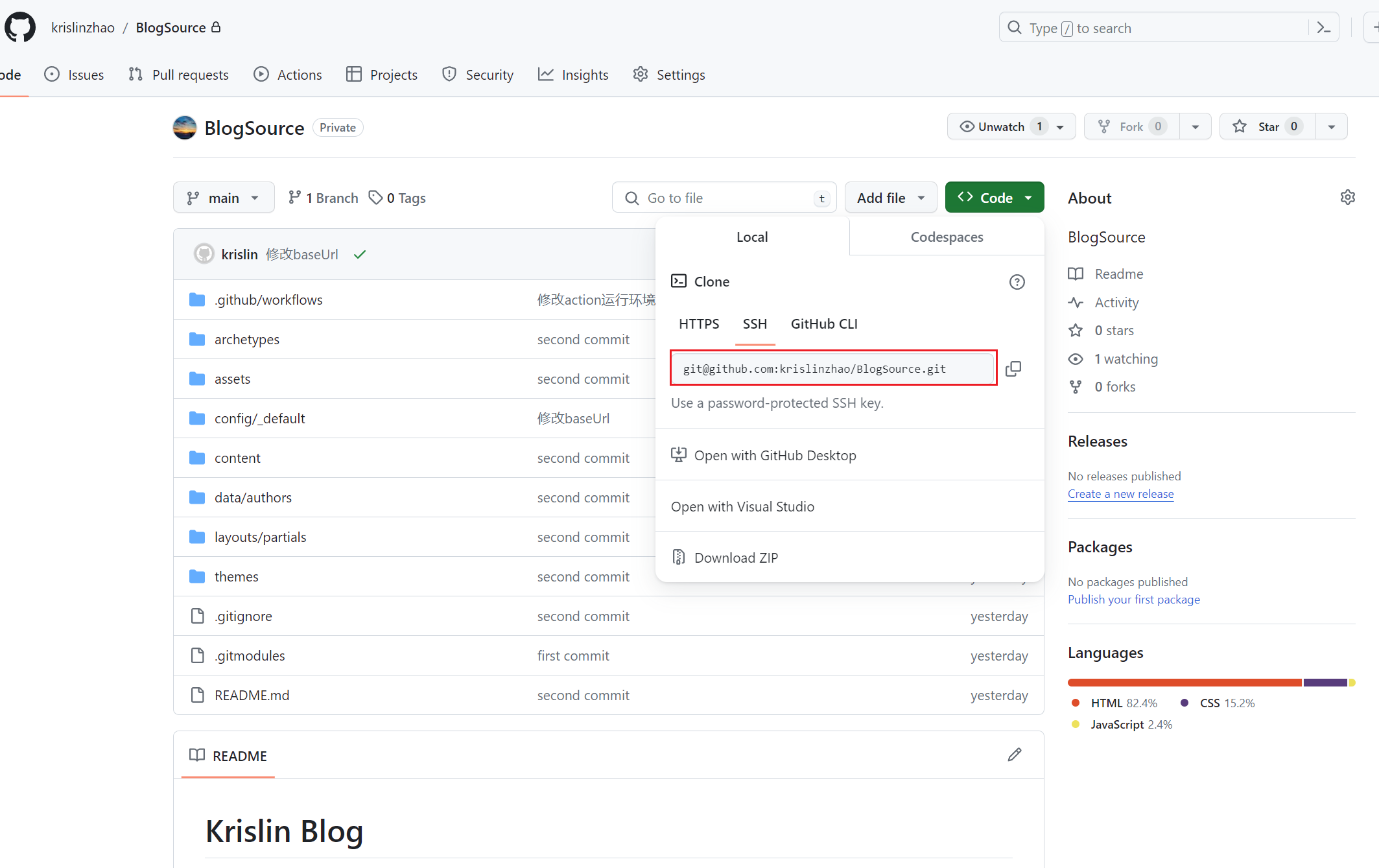Edit the README with pencil icon

tap(1015, 755)
